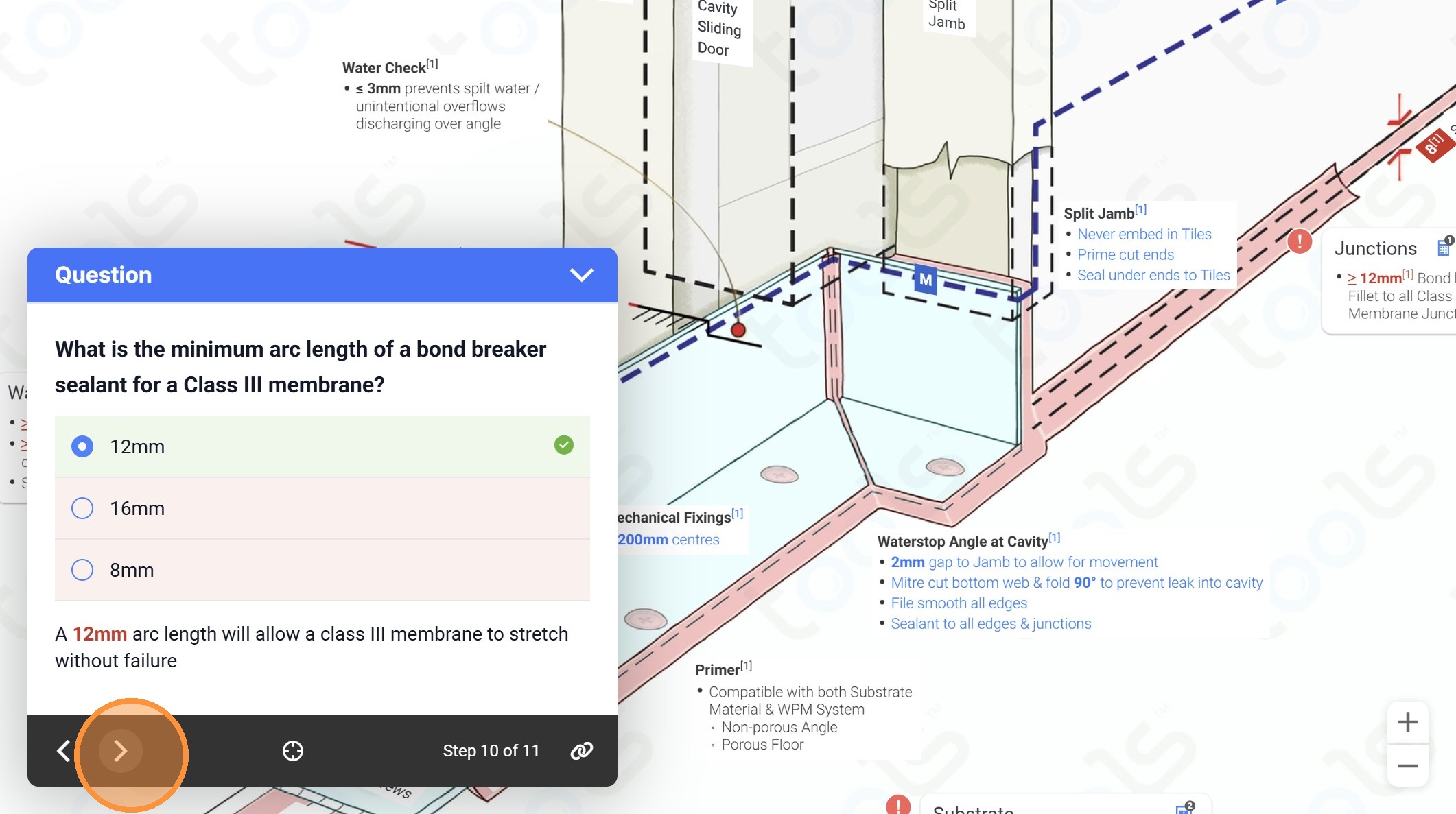This screenshot has width=1456, height=814.
Task: Select the 16mm answer option
Action: (x=82, y=508)
